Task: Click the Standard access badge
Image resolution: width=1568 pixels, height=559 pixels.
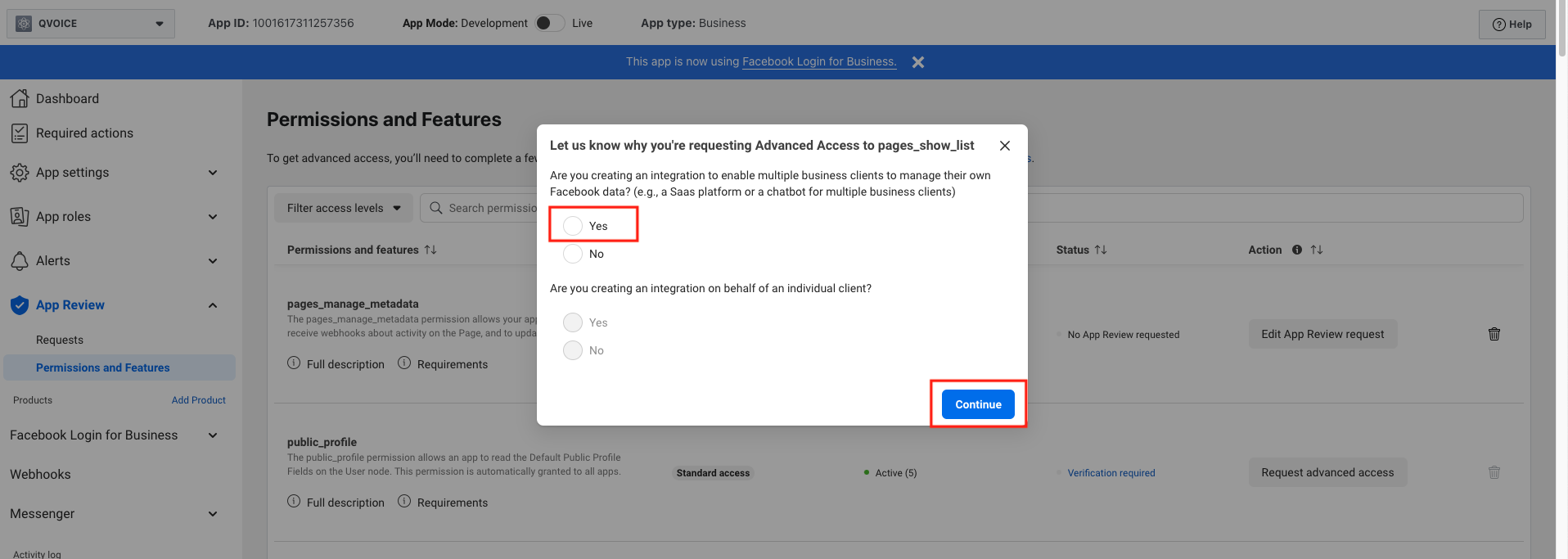Action: [713, 473]
